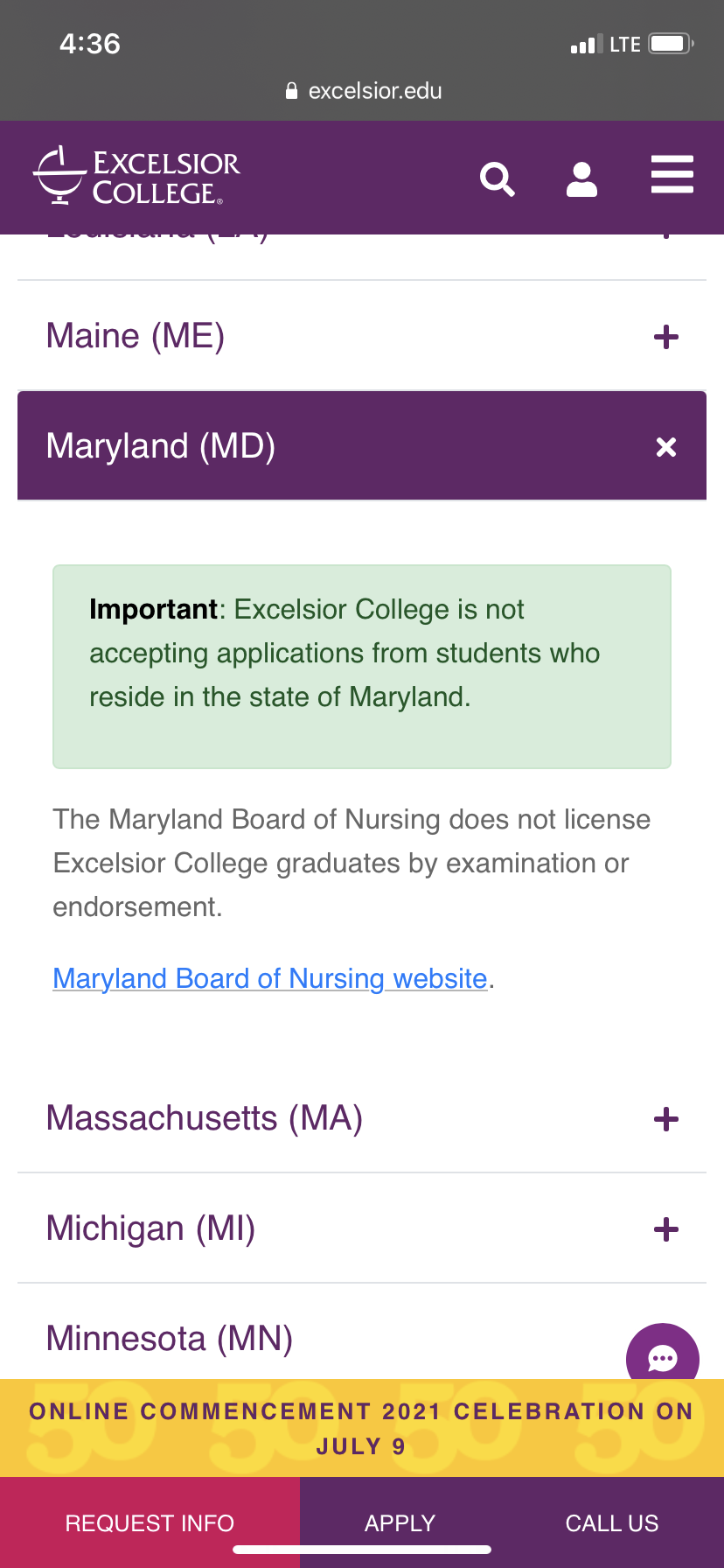
Task: Tap the APPLY button
Action: [x=400, y=1523]
